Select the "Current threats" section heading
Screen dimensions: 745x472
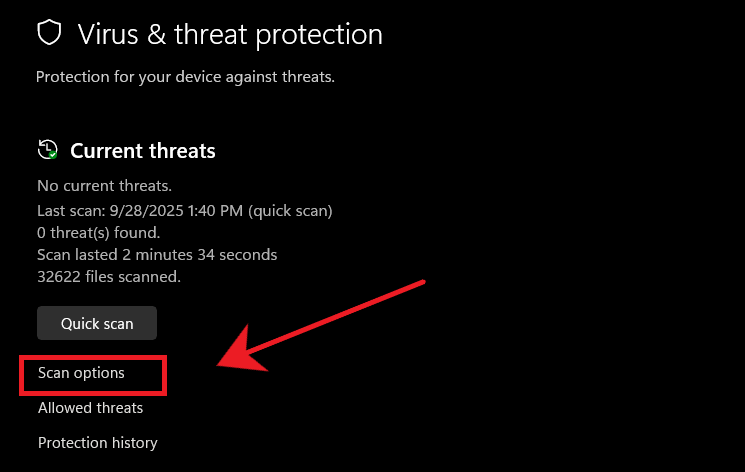point(143,151)
